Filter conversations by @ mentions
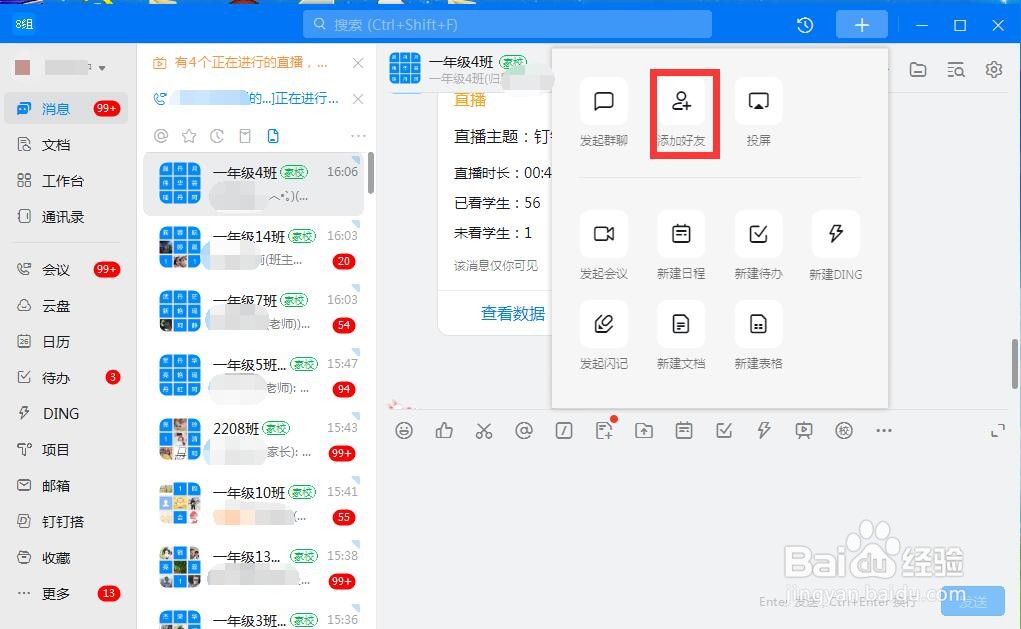1021x629 pixels. pos(161,135)
